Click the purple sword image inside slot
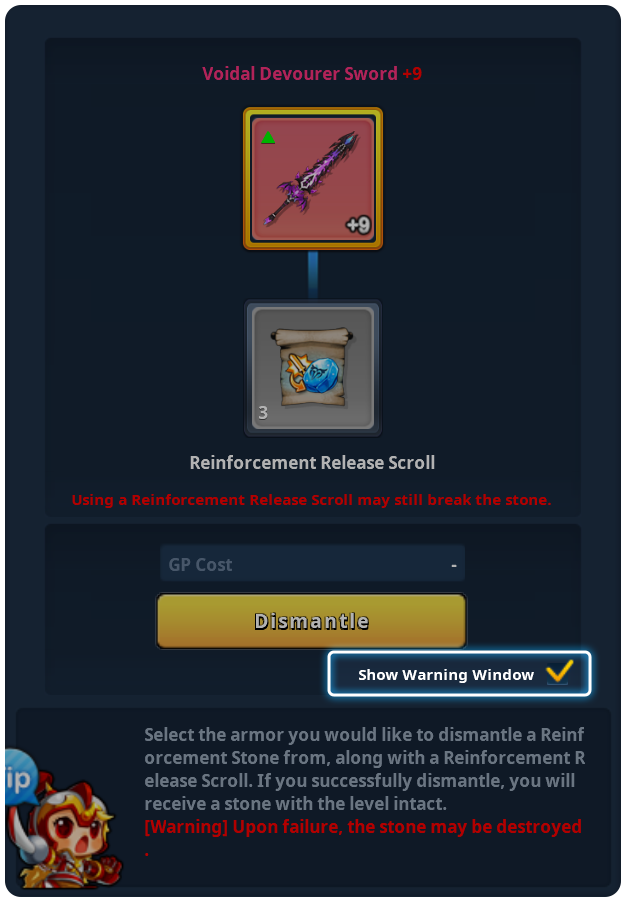 coord(311,178)
